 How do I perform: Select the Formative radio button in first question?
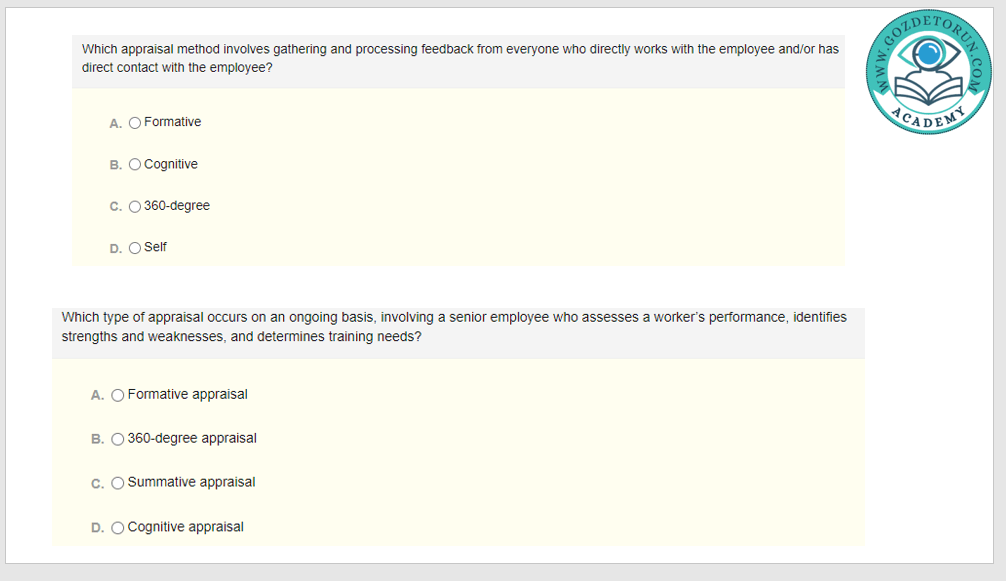tap(135, 123)
